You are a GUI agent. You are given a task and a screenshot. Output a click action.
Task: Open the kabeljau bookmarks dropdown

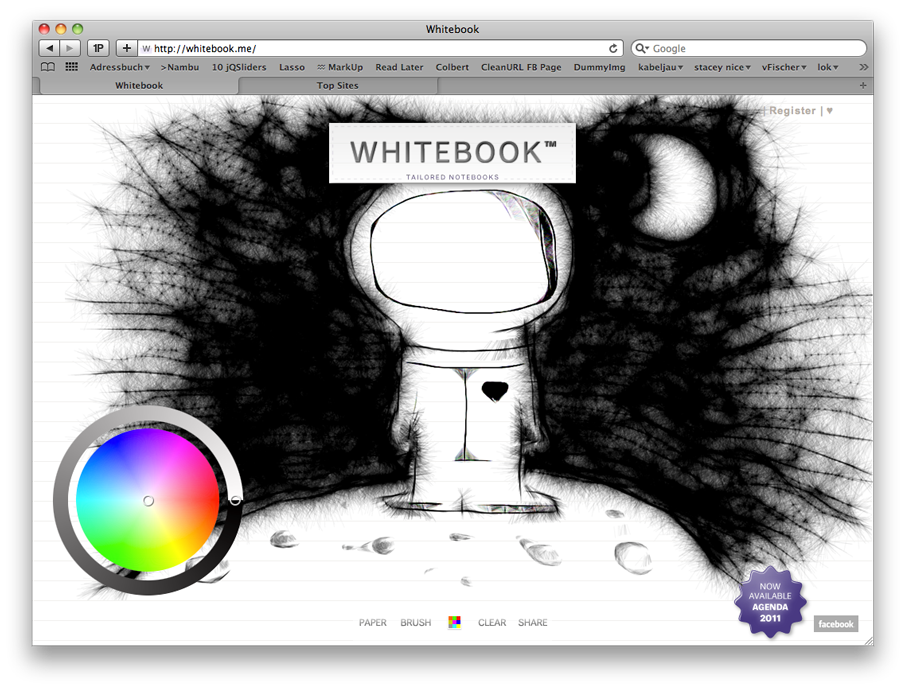[659, 66]
